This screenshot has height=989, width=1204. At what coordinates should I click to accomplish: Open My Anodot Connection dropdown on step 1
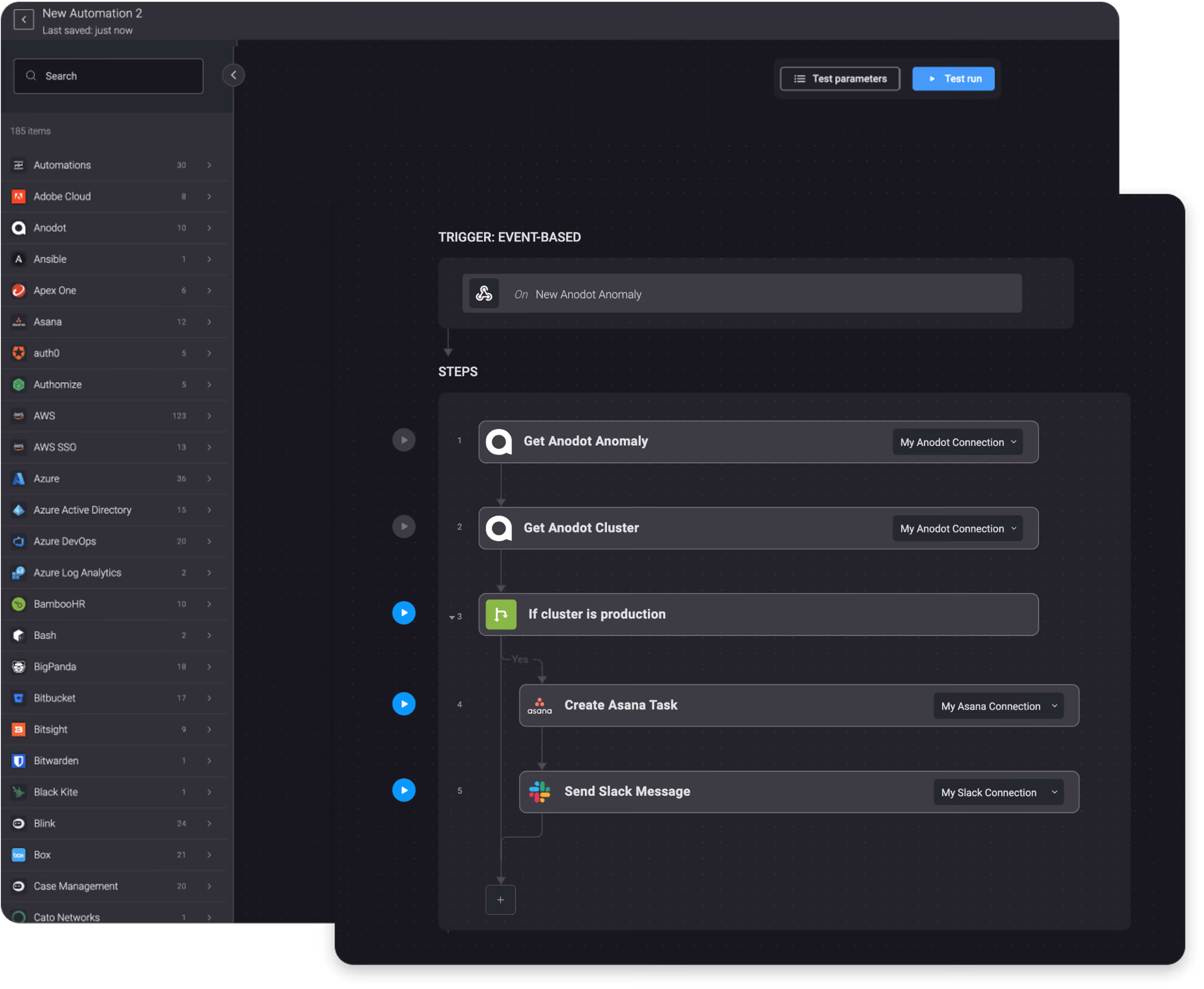[x=957, y=442]
